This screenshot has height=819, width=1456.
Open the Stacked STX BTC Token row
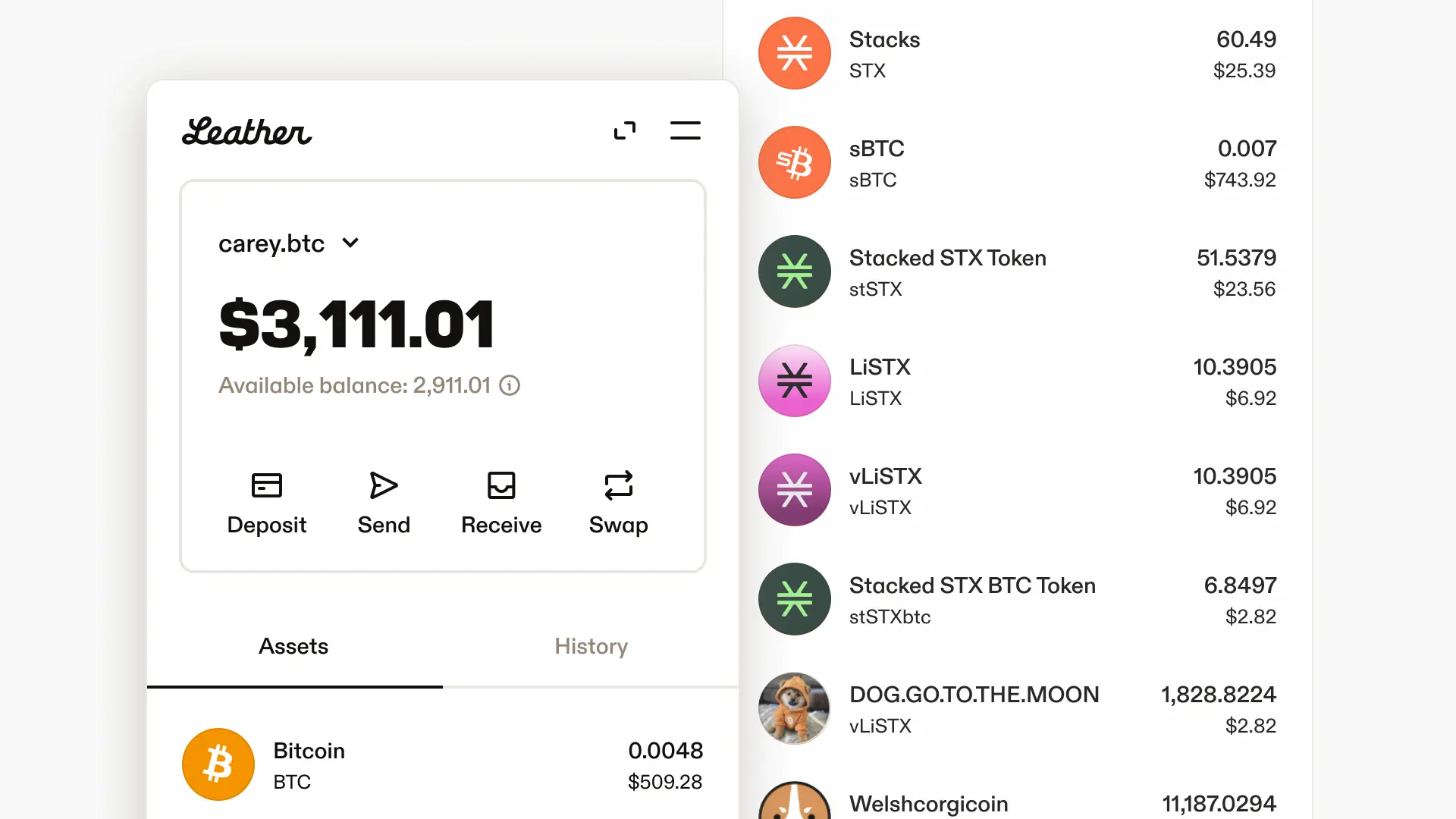[x=1016, y=600]
